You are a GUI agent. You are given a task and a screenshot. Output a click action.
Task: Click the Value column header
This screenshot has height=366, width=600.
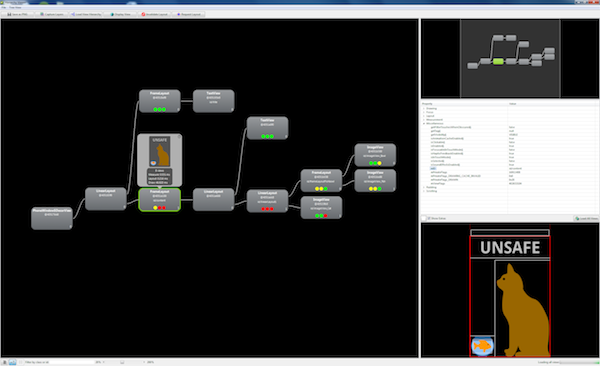[x=553, y=104]
